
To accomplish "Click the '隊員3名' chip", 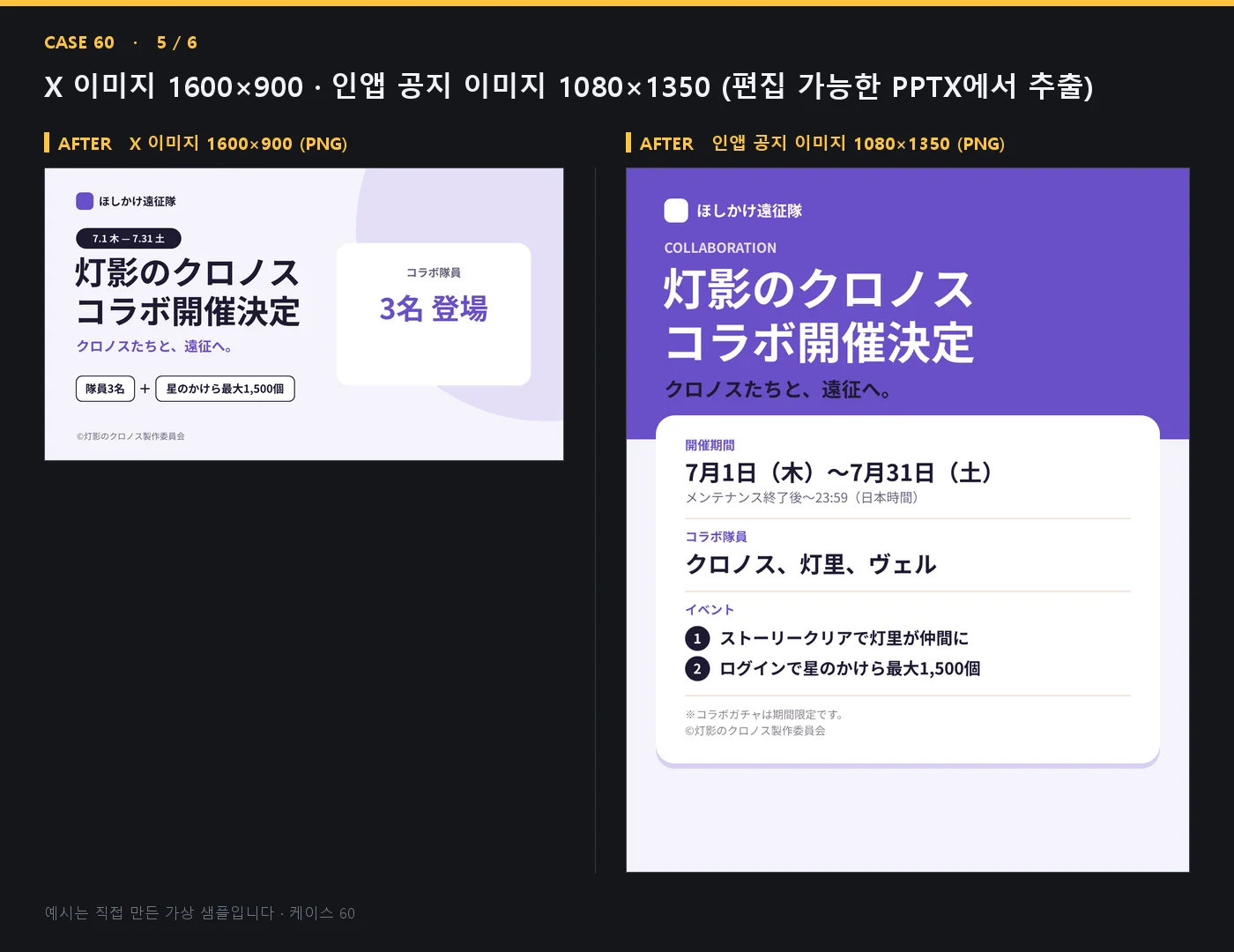I will coord(105,389).
